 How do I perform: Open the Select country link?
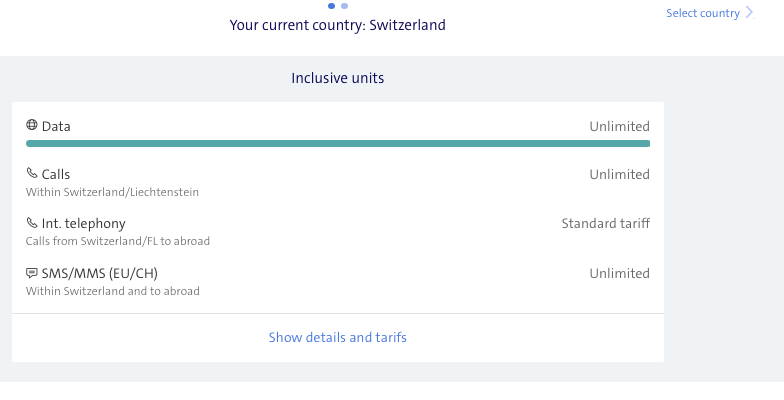click(x=702, y=13)
